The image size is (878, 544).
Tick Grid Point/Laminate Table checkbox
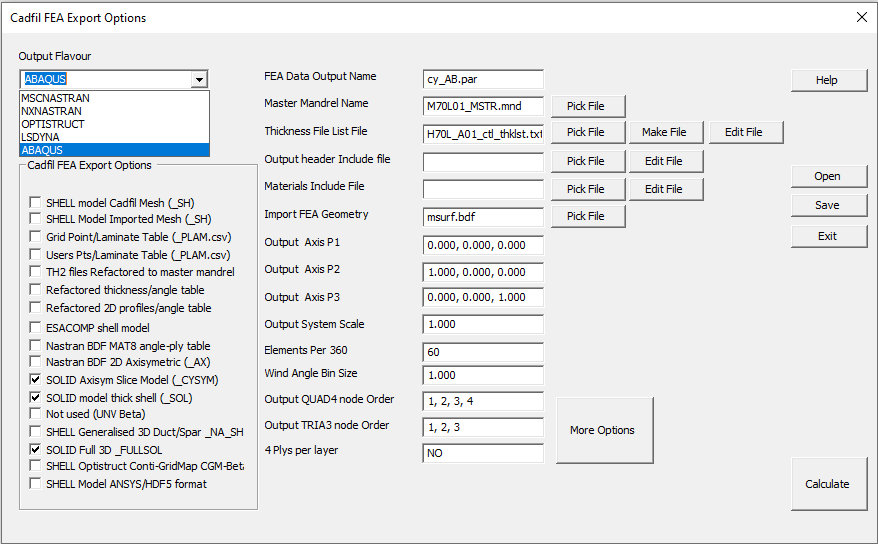coord(35,236)
